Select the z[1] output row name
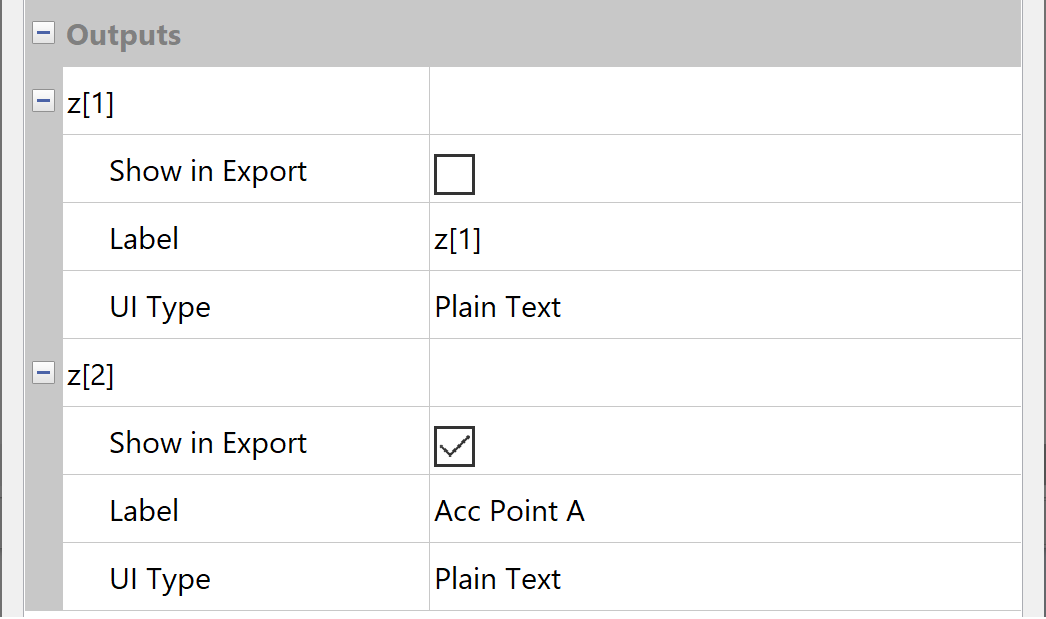The width and height of the screenshot is (1046, 619). tap(91, 103)
